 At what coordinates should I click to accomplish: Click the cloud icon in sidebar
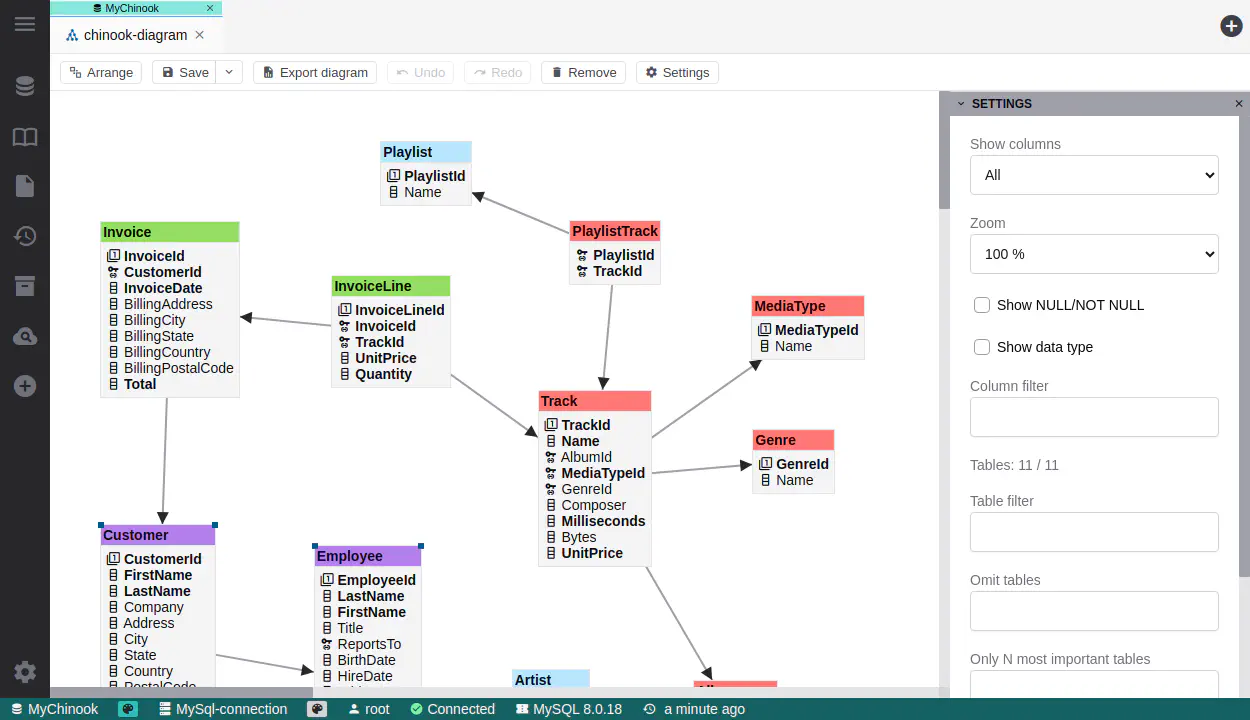(x=25, y=337)
